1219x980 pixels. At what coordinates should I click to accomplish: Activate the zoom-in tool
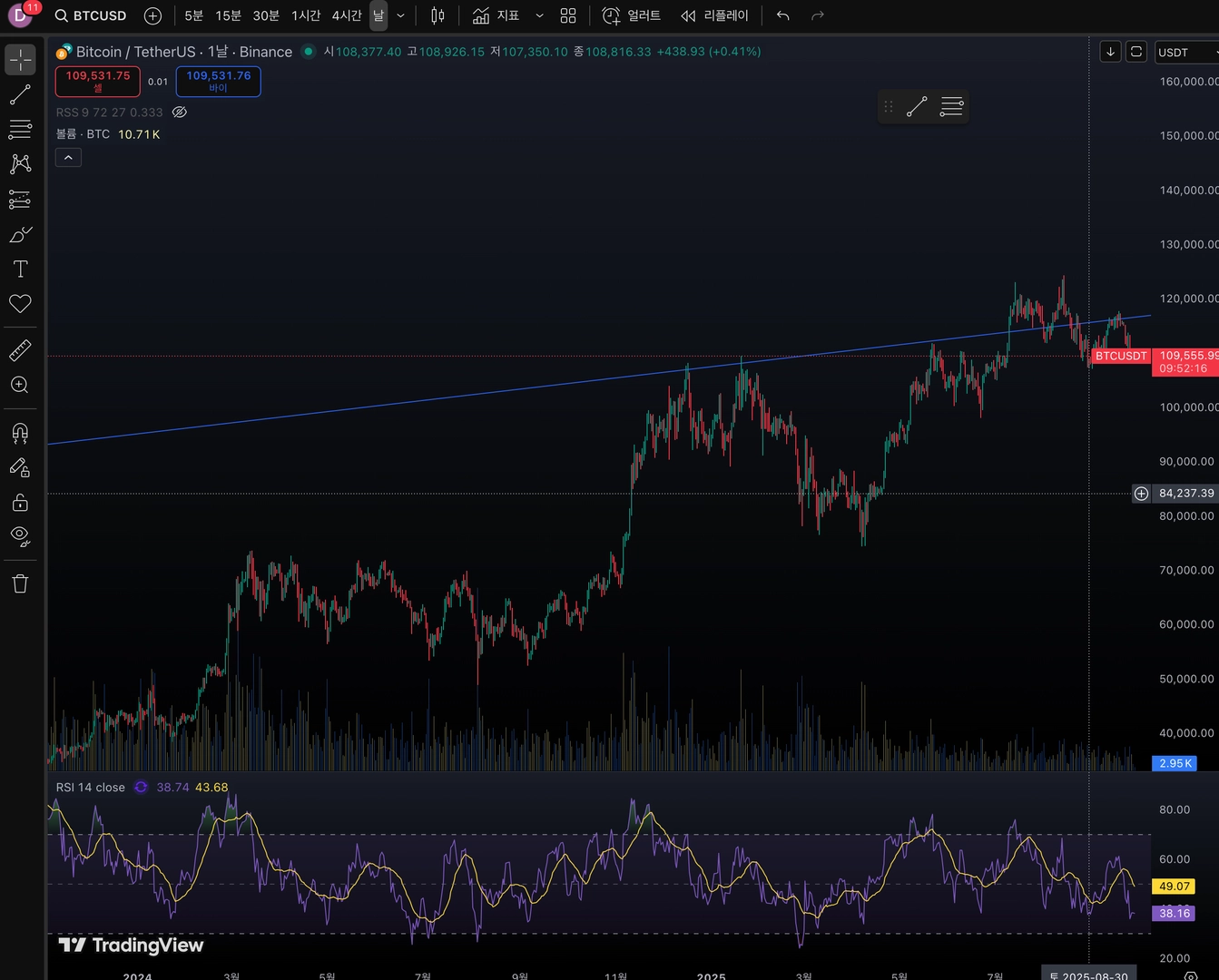[20, 385]
